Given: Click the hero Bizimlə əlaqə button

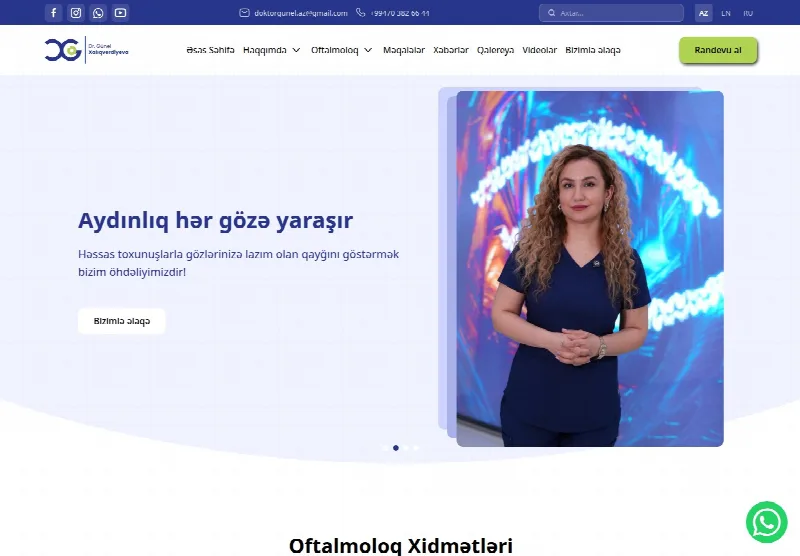Looking at the screenshot, I should click(x=121, y=321).
